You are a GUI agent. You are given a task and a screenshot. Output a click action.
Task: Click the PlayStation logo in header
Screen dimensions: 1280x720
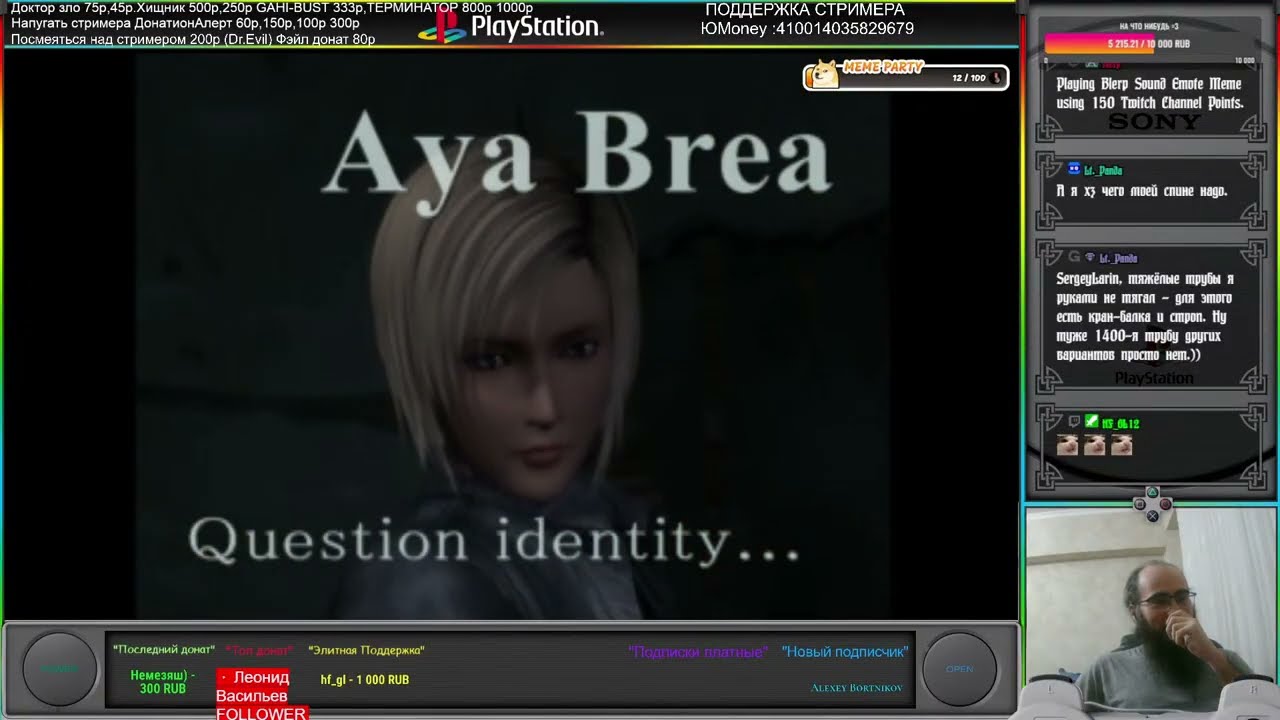(511, 25)
